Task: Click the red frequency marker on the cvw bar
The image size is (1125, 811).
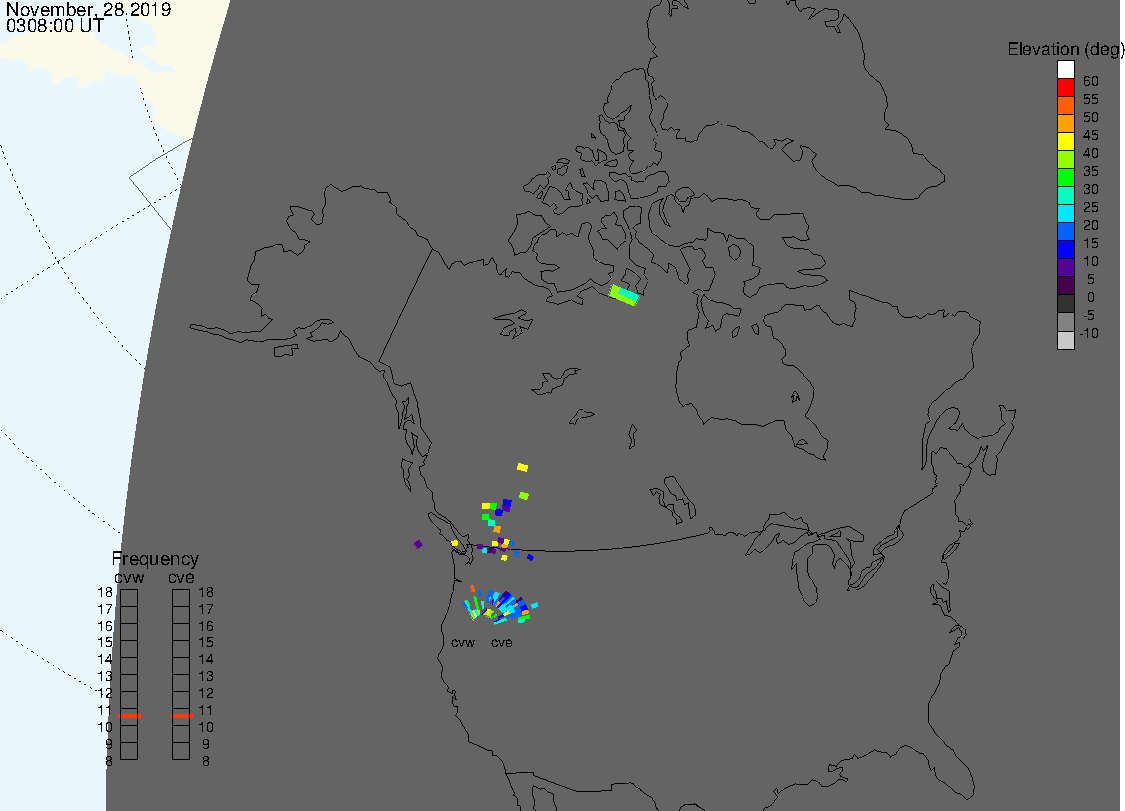Action: [129, 716]
